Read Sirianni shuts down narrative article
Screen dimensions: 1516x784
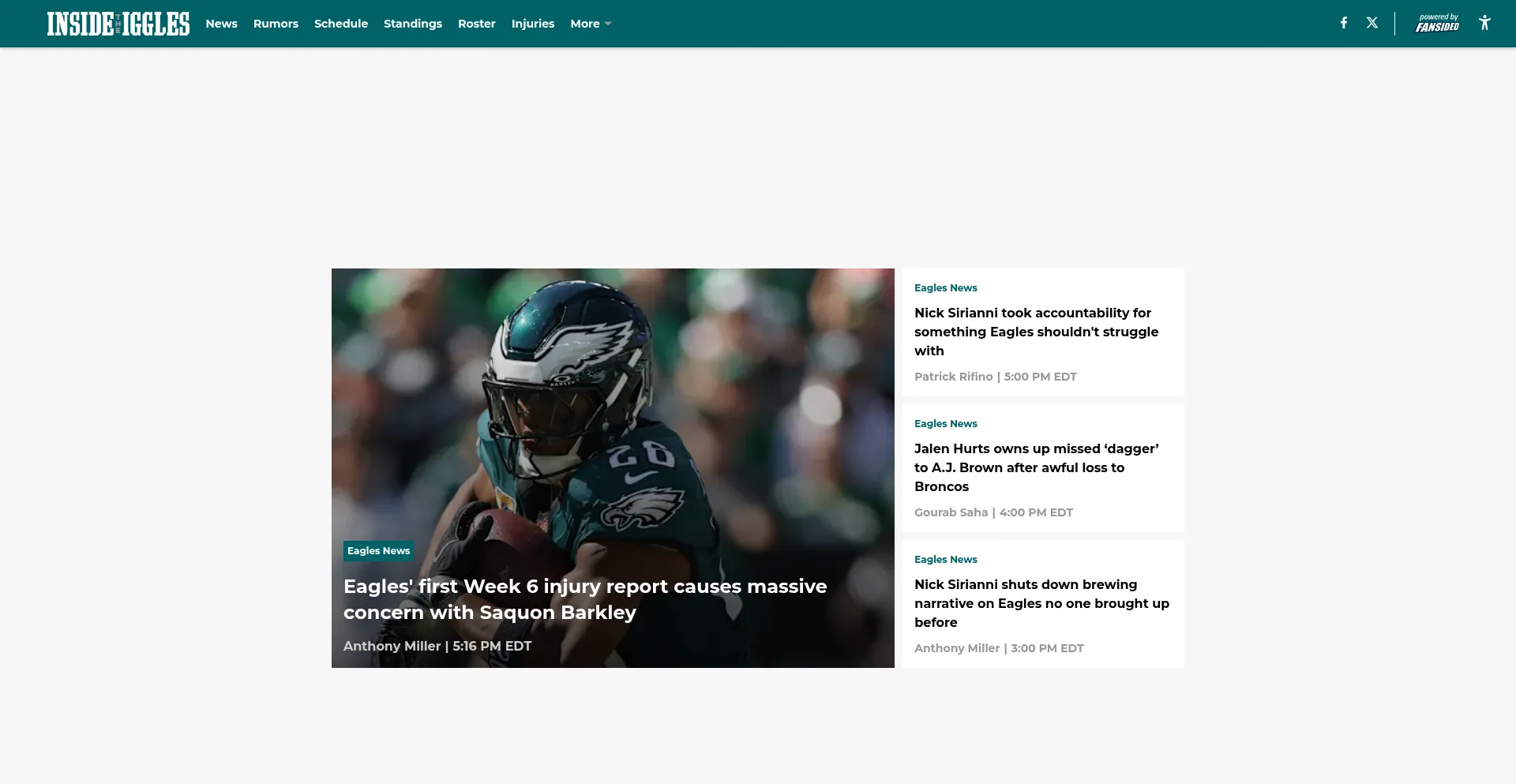click(x=1041, y=603)
